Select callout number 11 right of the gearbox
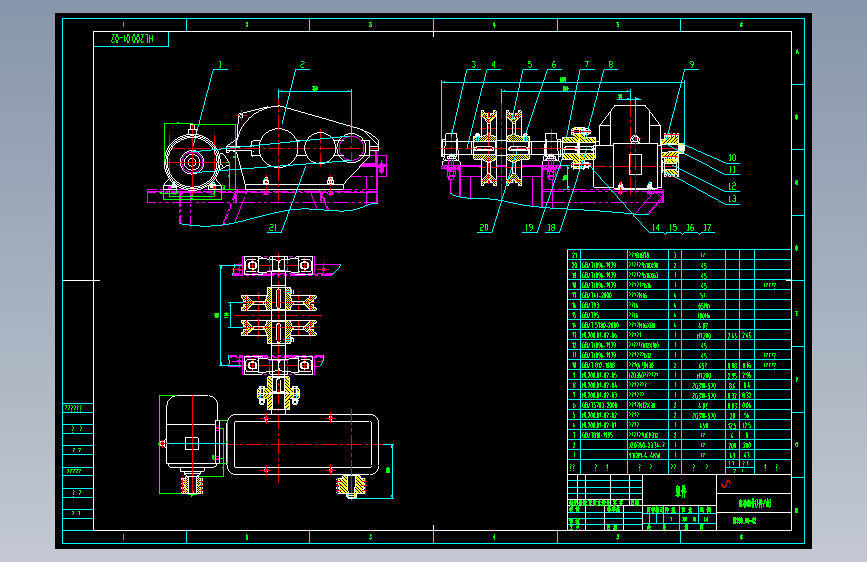Screen dimensions: 867x562 [x=732, y=170]
